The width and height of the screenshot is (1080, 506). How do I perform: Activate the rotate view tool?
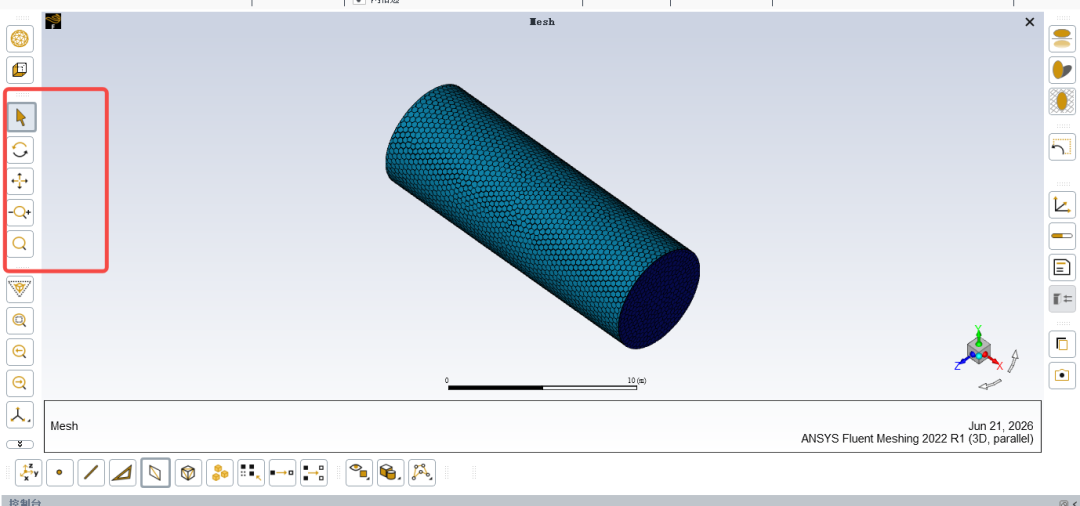(x=20, y=149)
